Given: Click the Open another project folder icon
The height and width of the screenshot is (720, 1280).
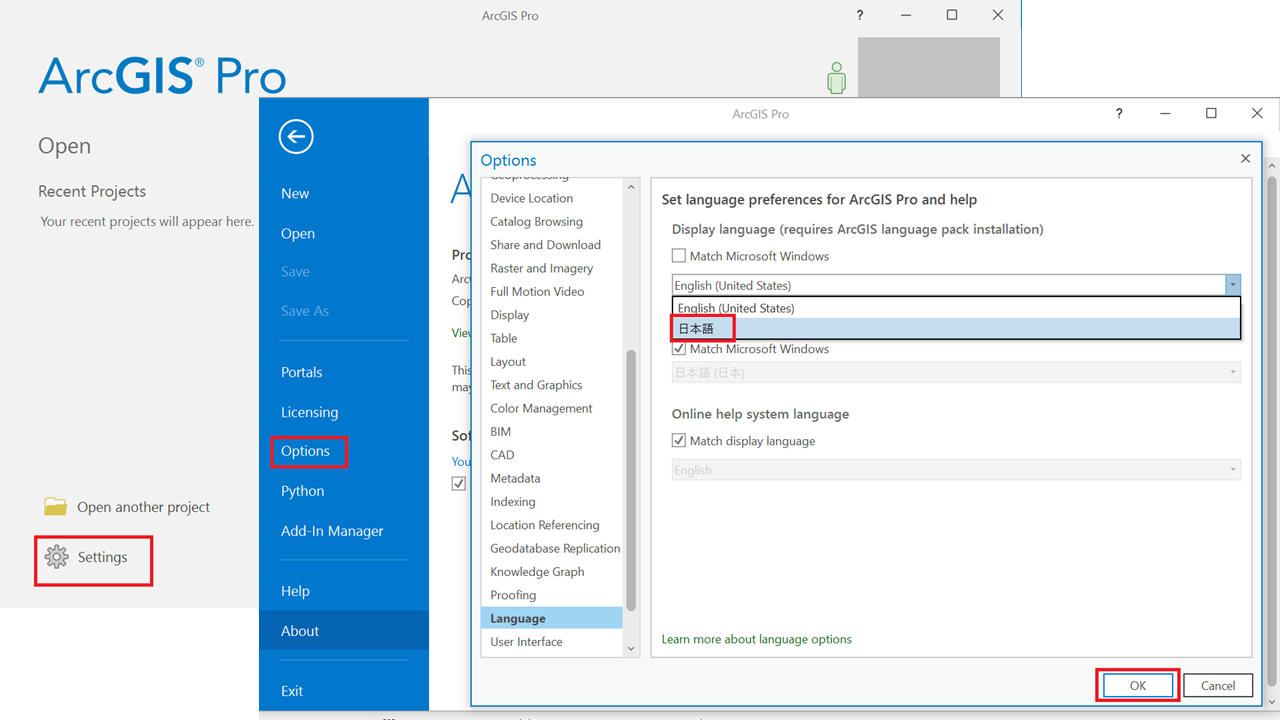Looking at the screenshot, I should 56,507.
